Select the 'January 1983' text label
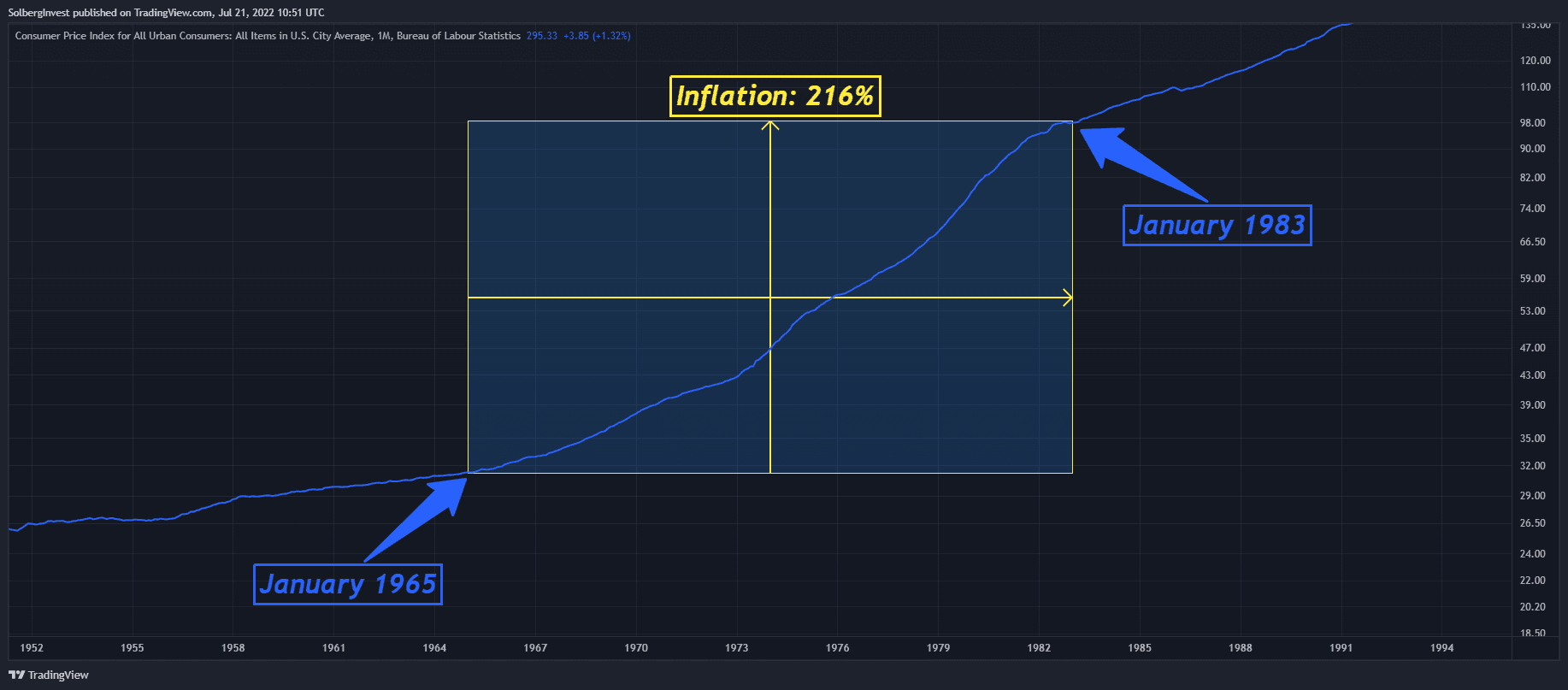The image size is (1568, 690). click(1217, 225)
